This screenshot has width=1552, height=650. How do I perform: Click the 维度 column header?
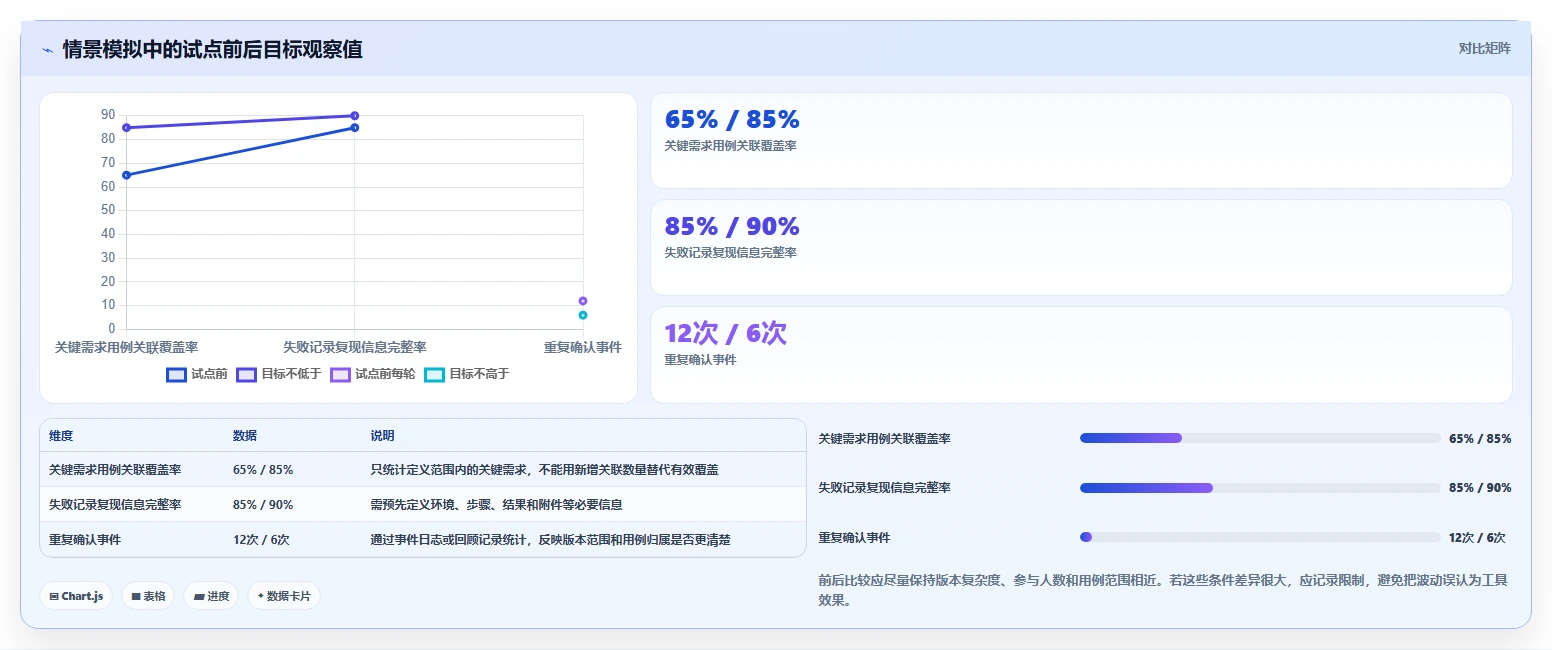[61, 436]
